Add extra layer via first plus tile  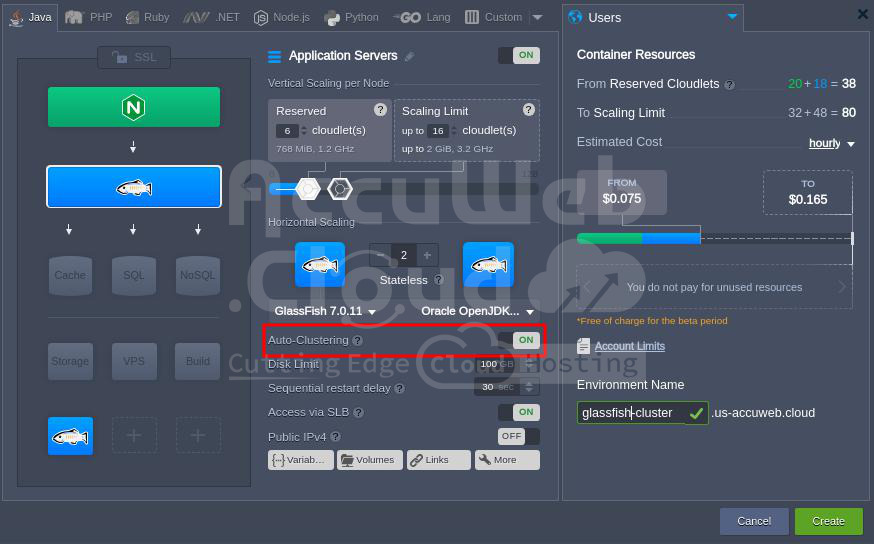tap(134, 435)
